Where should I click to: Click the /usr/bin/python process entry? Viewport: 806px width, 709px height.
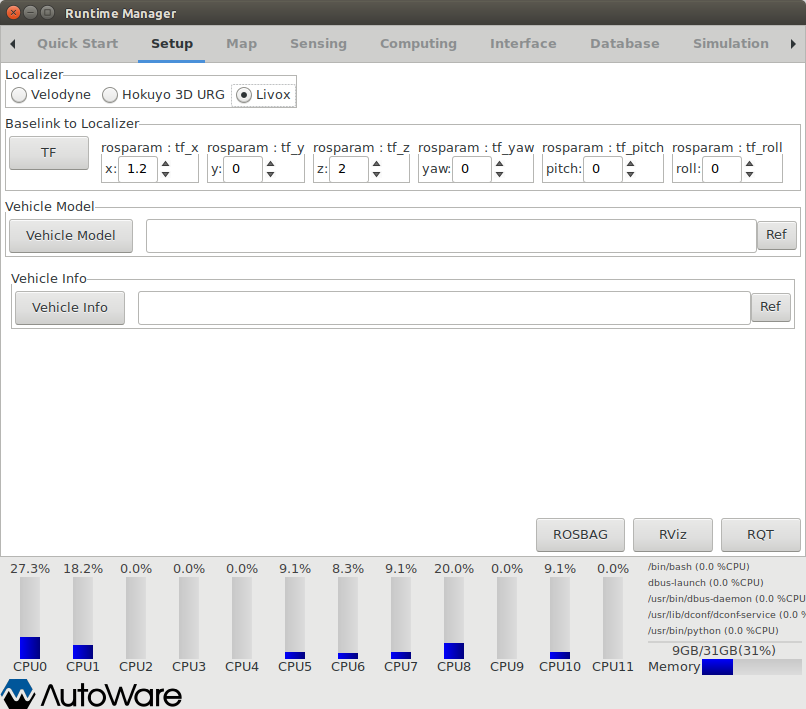pos(713,631)
